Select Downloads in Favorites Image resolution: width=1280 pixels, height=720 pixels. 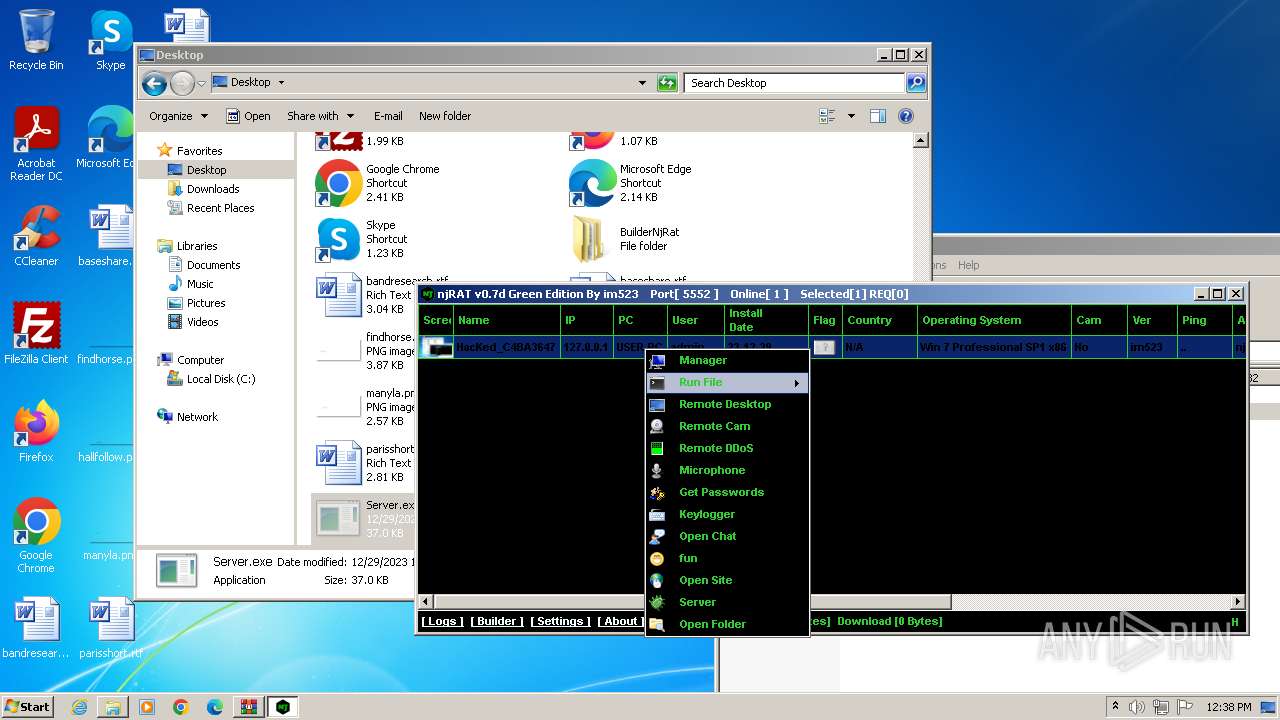point(213,189)
